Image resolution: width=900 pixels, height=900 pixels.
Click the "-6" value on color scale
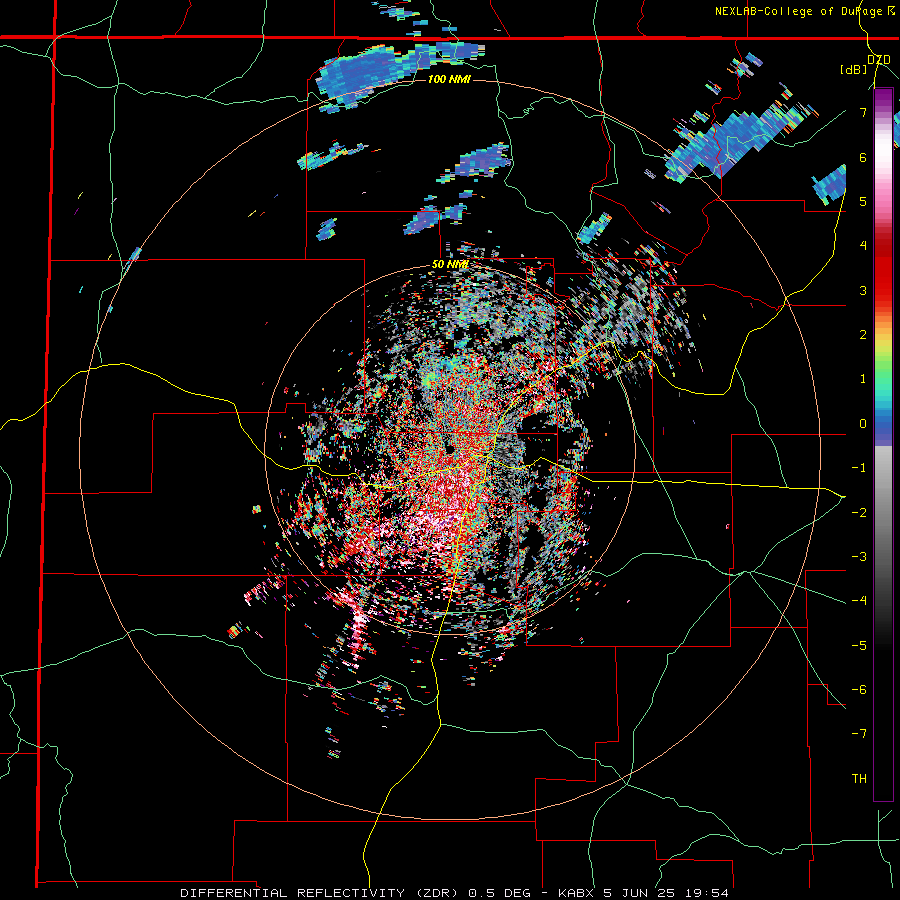(x=859, y=690)
